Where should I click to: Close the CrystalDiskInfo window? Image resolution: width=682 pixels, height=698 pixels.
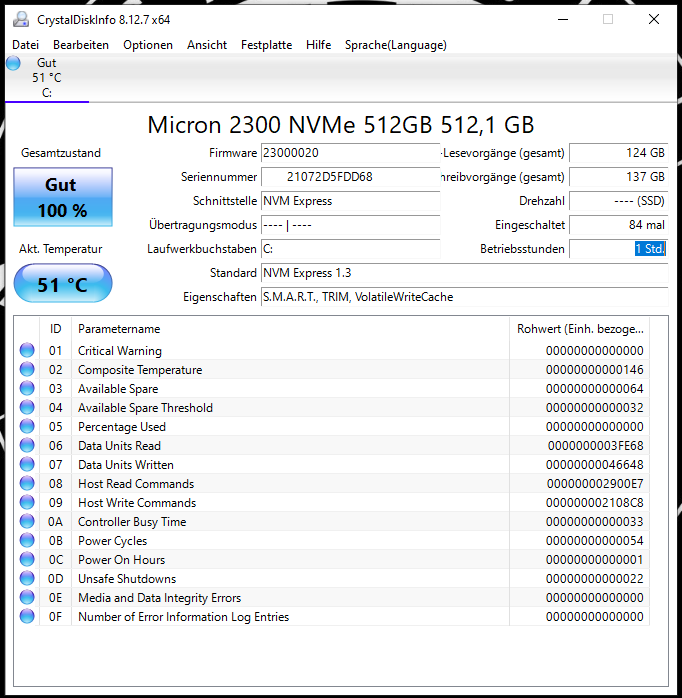(654, 20)
